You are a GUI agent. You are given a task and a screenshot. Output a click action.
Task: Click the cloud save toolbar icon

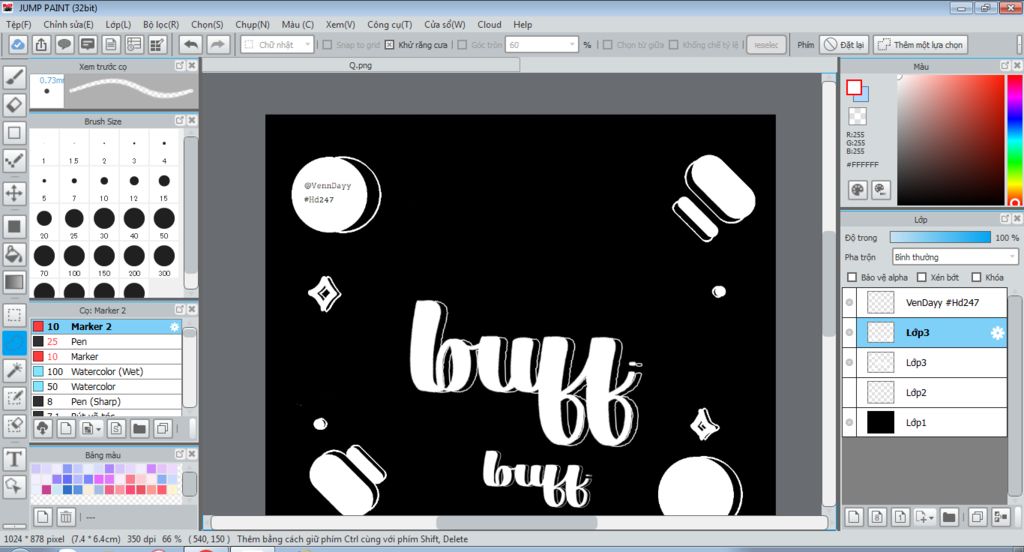(x=18, y=44)
